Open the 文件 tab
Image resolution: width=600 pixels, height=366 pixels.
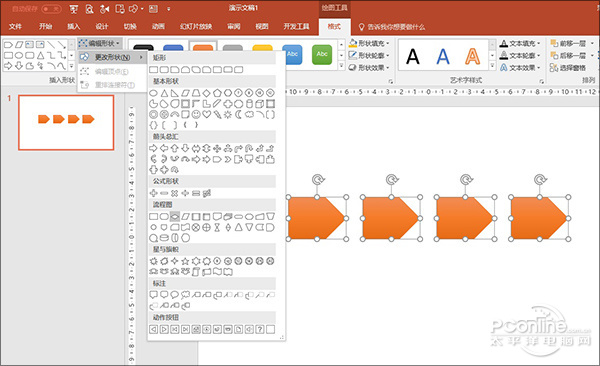tap(15, 26)
